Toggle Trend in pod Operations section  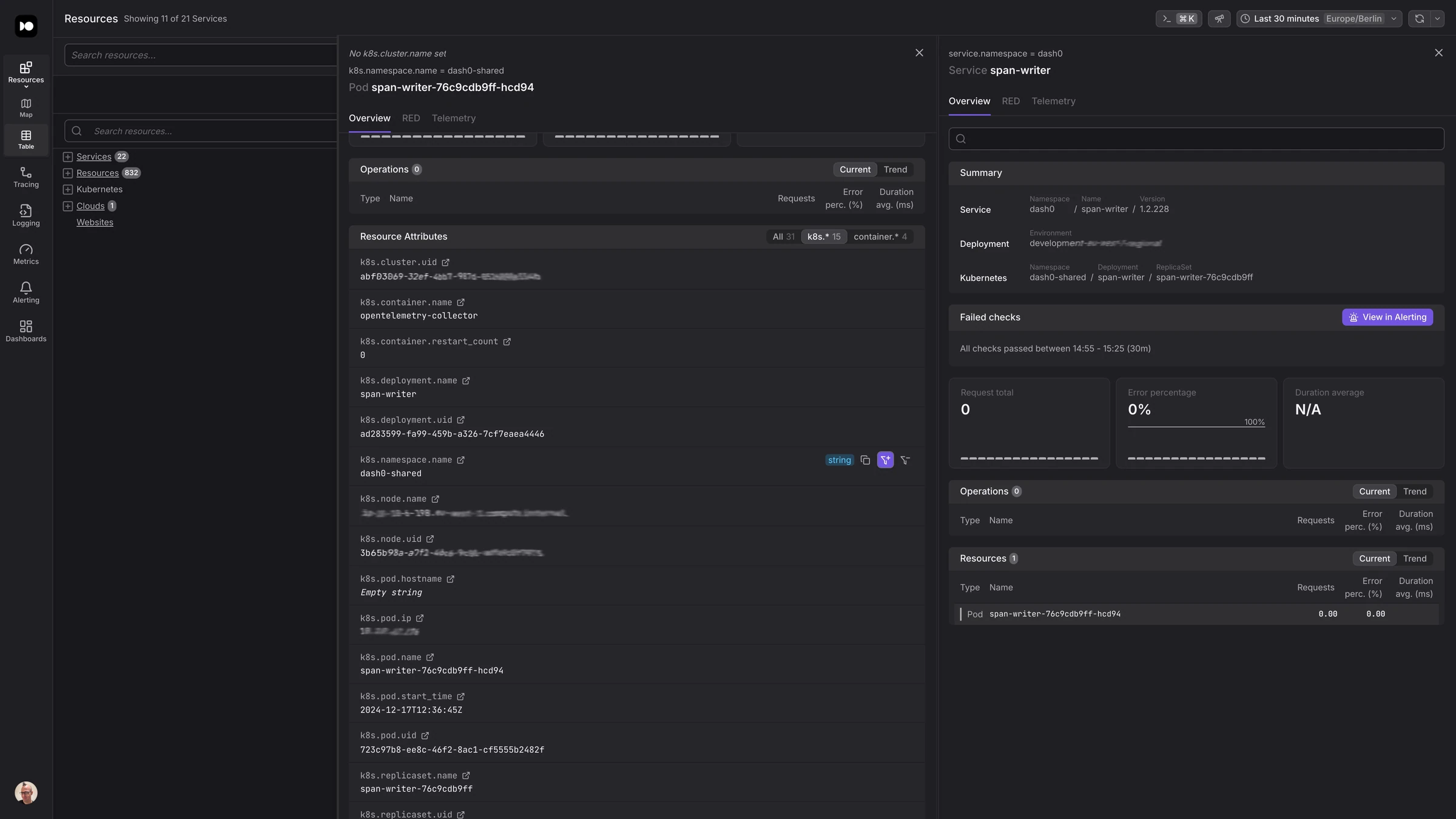click(x=895, y=170)
